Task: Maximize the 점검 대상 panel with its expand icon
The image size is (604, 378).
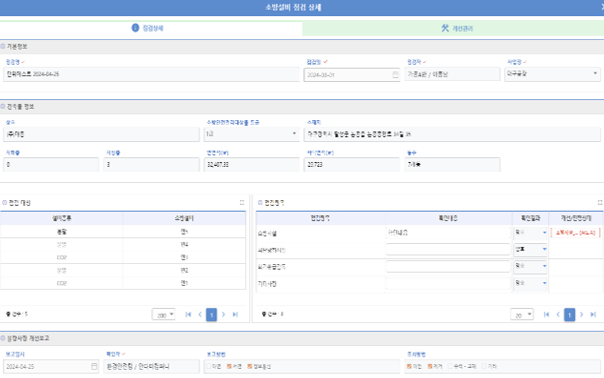Action: point(242,202)
